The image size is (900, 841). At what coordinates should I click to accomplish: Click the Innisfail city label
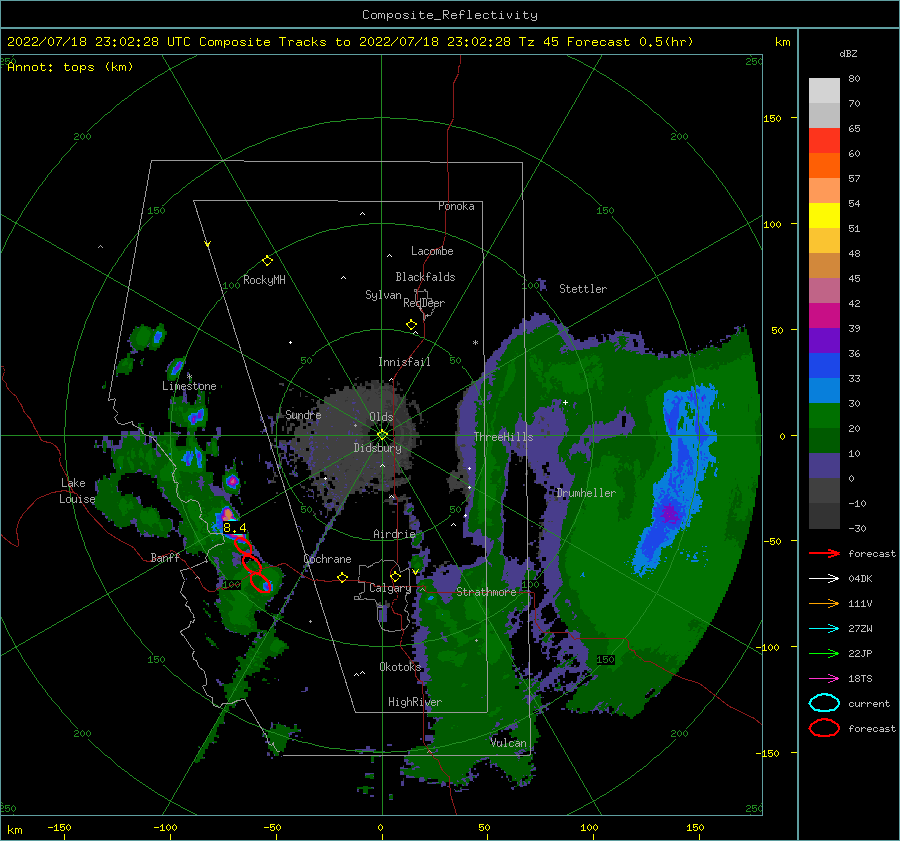(x=404, y=362)
